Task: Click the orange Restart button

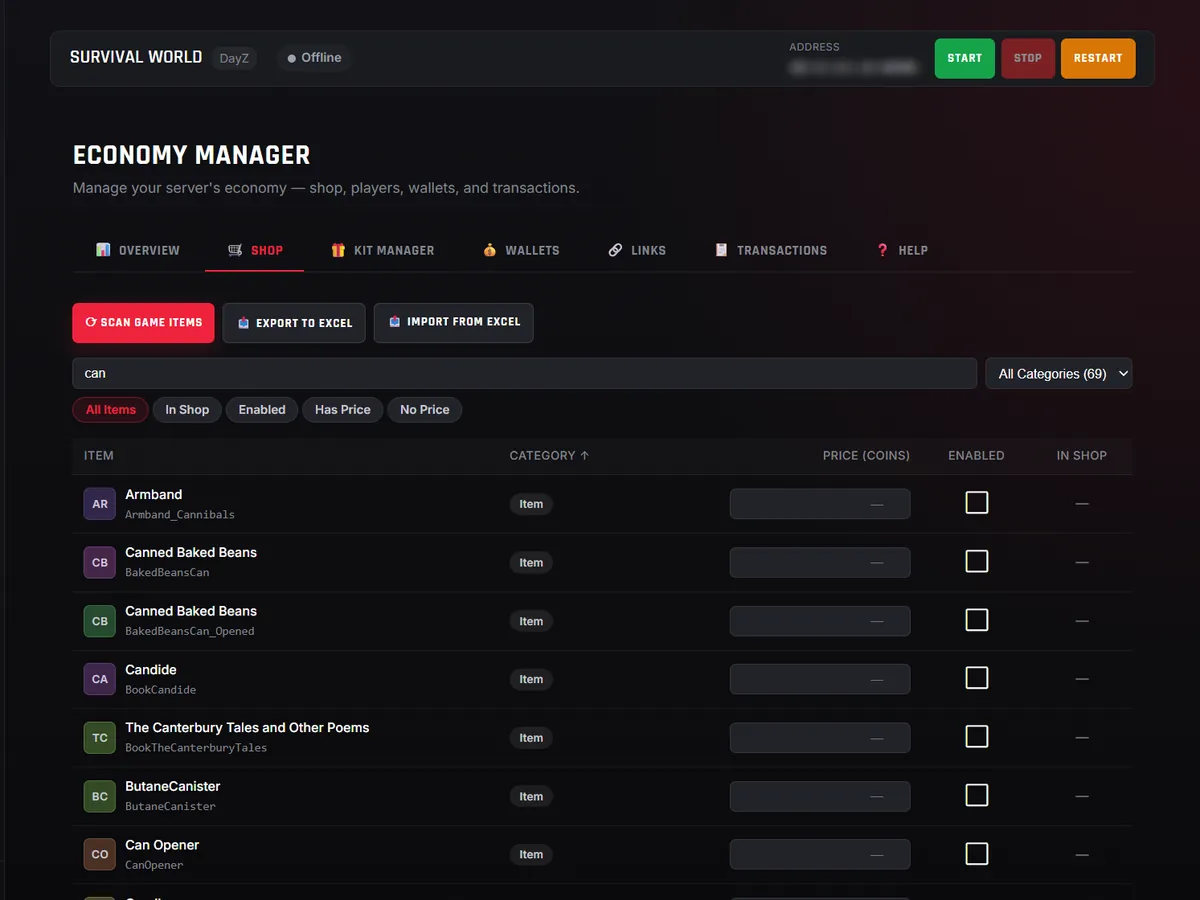Action: coord(1098,58)
